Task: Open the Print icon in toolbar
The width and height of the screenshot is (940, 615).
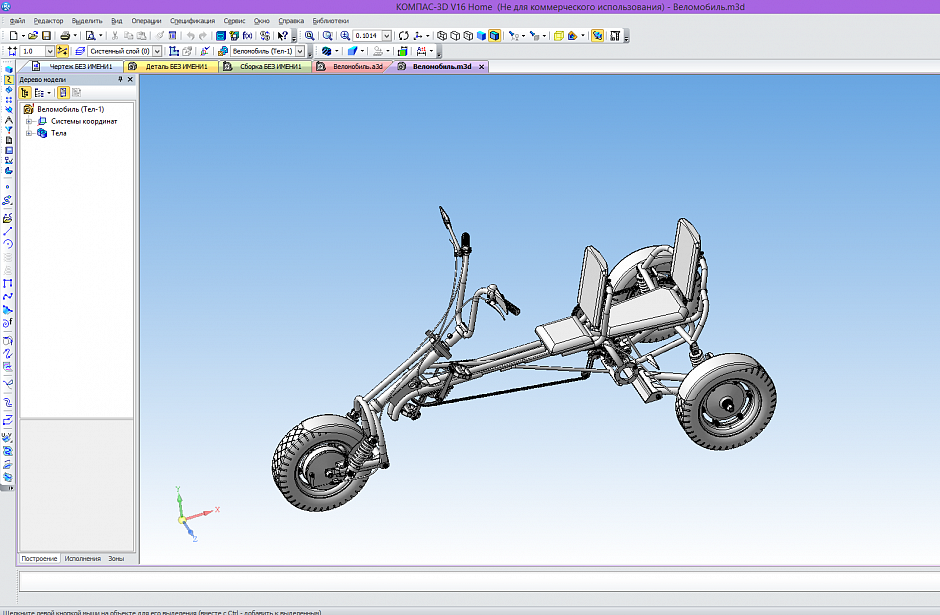Action: pos(65,36)
